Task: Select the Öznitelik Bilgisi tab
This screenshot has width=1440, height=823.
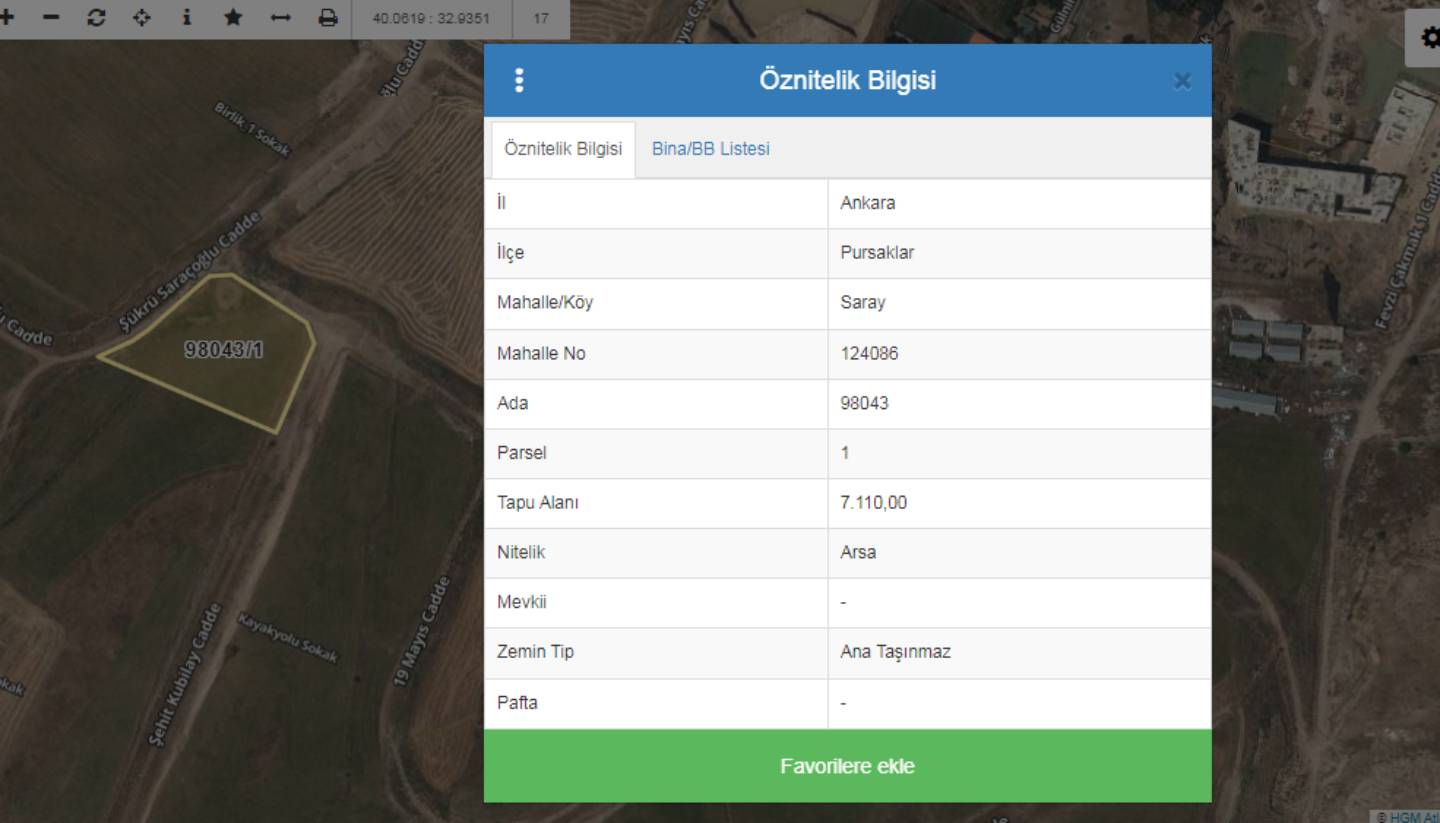Action: (563, 149)
